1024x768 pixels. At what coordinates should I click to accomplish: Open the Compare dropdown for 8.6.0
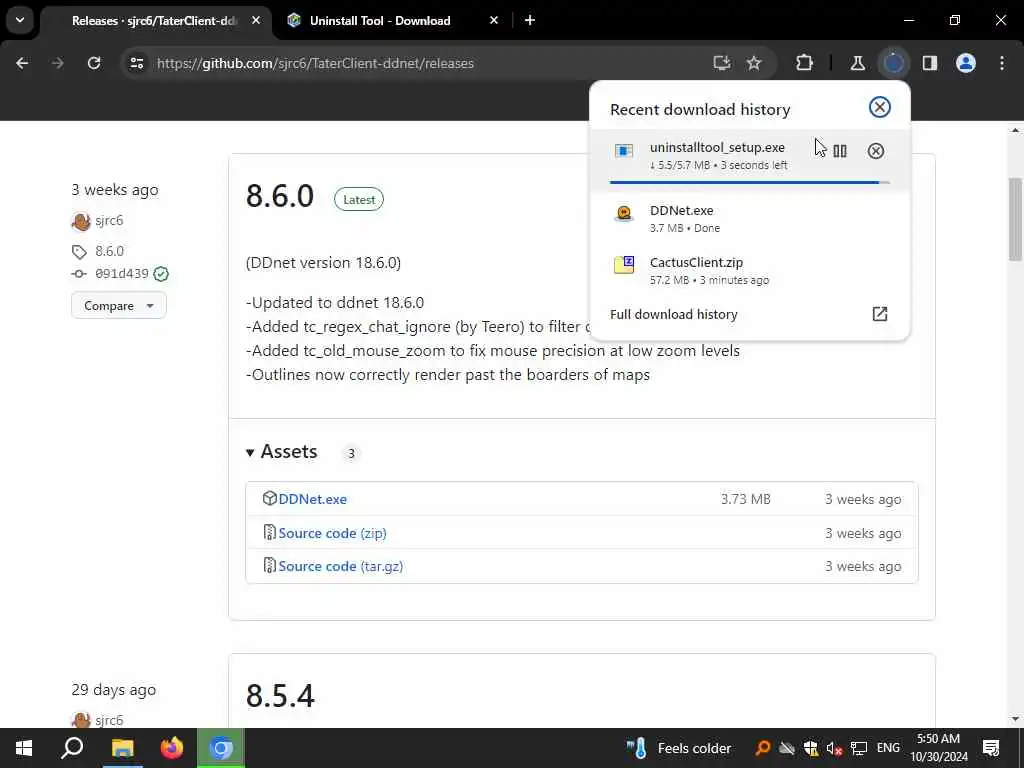coord(118,306)
